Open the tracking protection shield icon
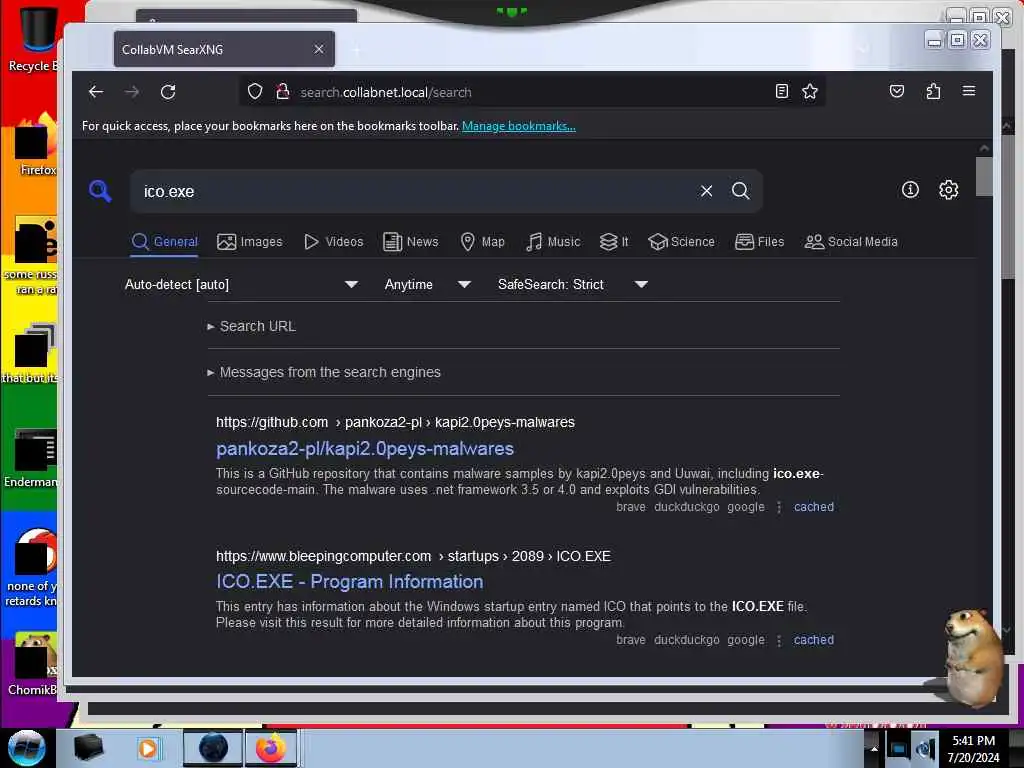The height and width of the screenshot is (768, 1024). coord(255,91)
